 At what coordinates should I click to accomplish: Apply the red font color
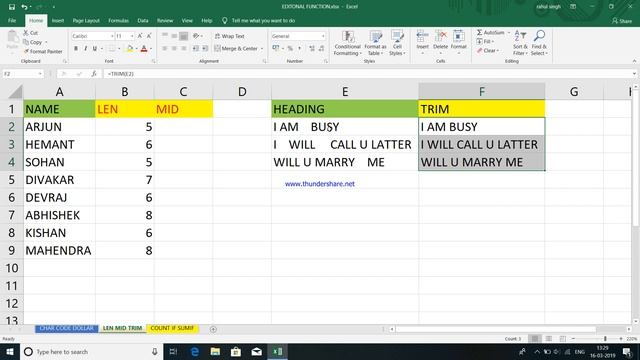(x=144, y=49)
